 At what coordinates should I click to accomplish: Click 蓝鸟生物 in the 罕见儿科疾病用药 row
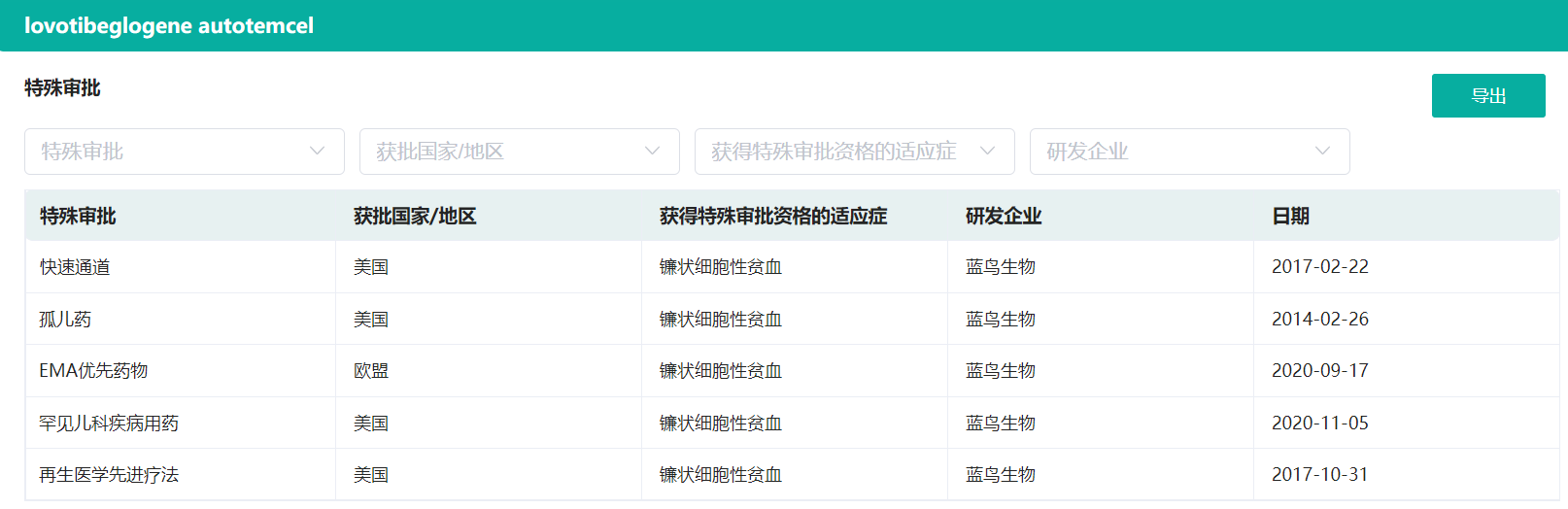click(x=1001, y=423)
